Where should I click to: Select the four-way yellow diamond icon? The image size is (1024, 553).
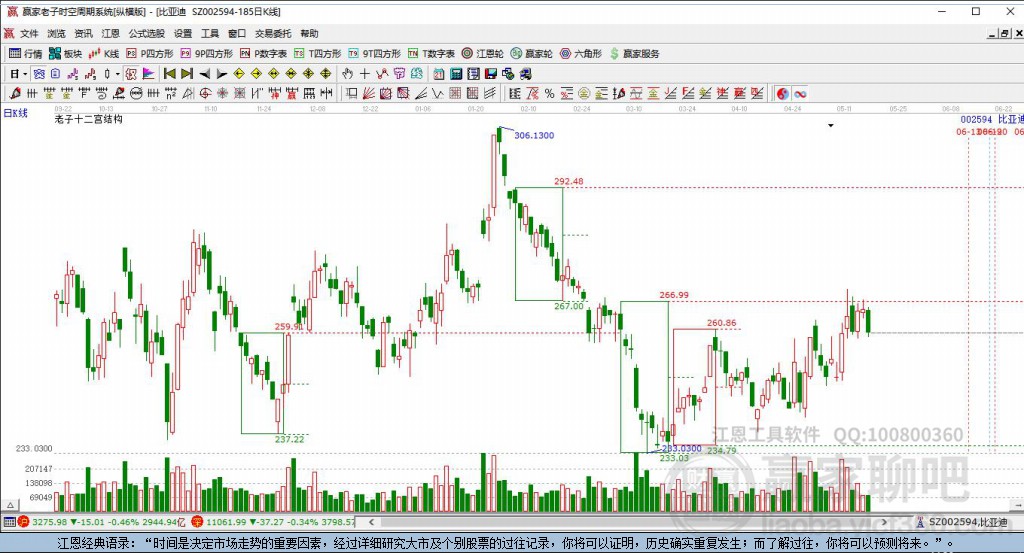pyautogui.click(x=325, y=74)
